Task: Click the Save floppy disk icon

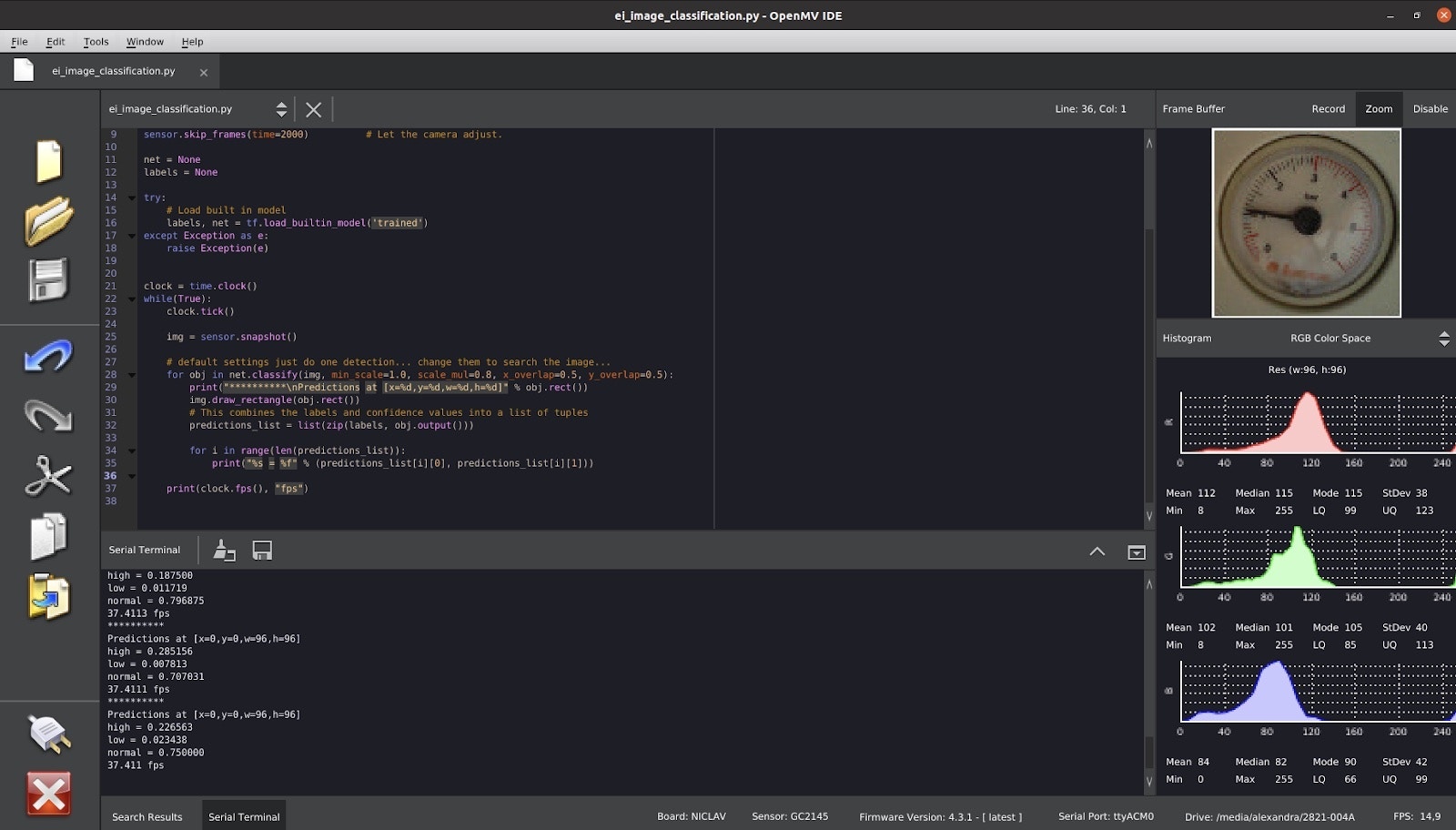Action: tap(48, 280)
